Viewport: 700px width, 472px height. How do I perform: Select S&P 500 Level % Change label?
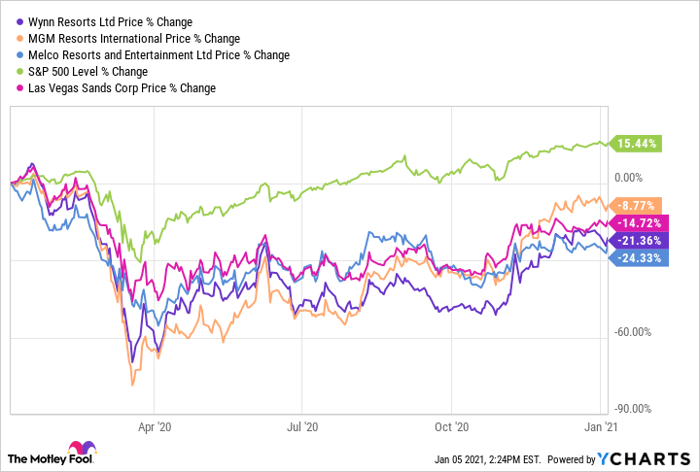[86, 72]
